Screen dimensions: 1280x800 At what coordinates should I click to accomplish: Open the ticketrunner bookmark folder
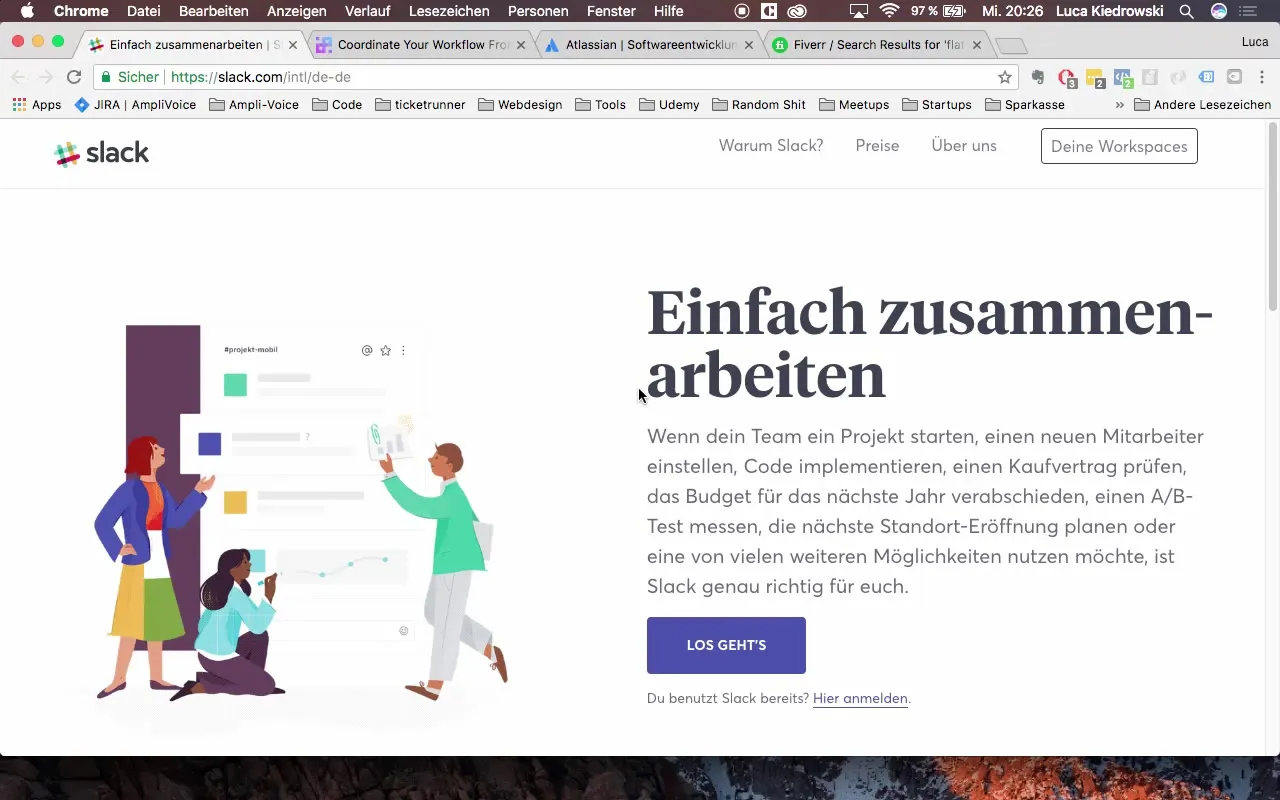420,104
